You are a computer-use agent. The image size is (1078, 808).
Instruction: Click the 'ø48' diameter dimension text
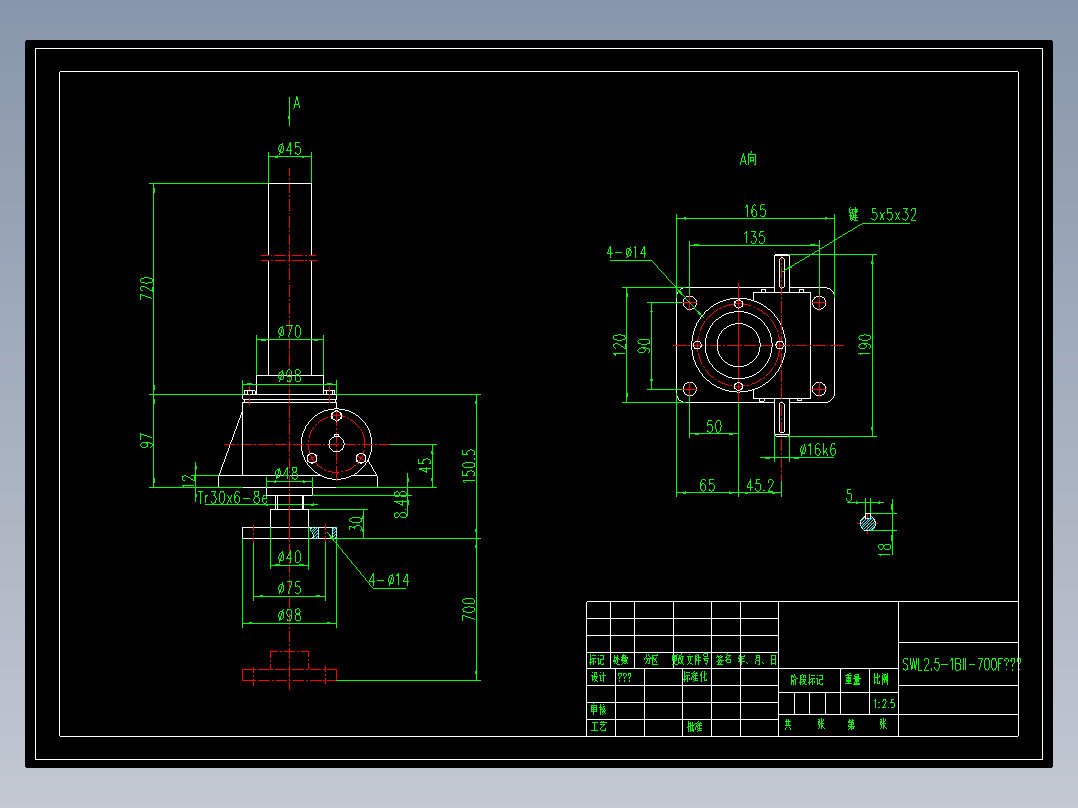[x=286, y=473]
